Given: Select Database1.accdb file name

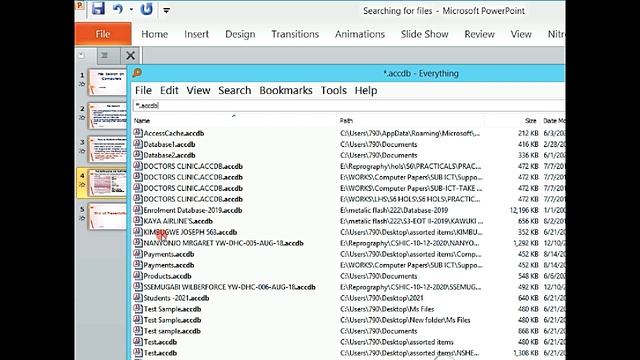Looking at the screenshot, I should pos(169,144).
